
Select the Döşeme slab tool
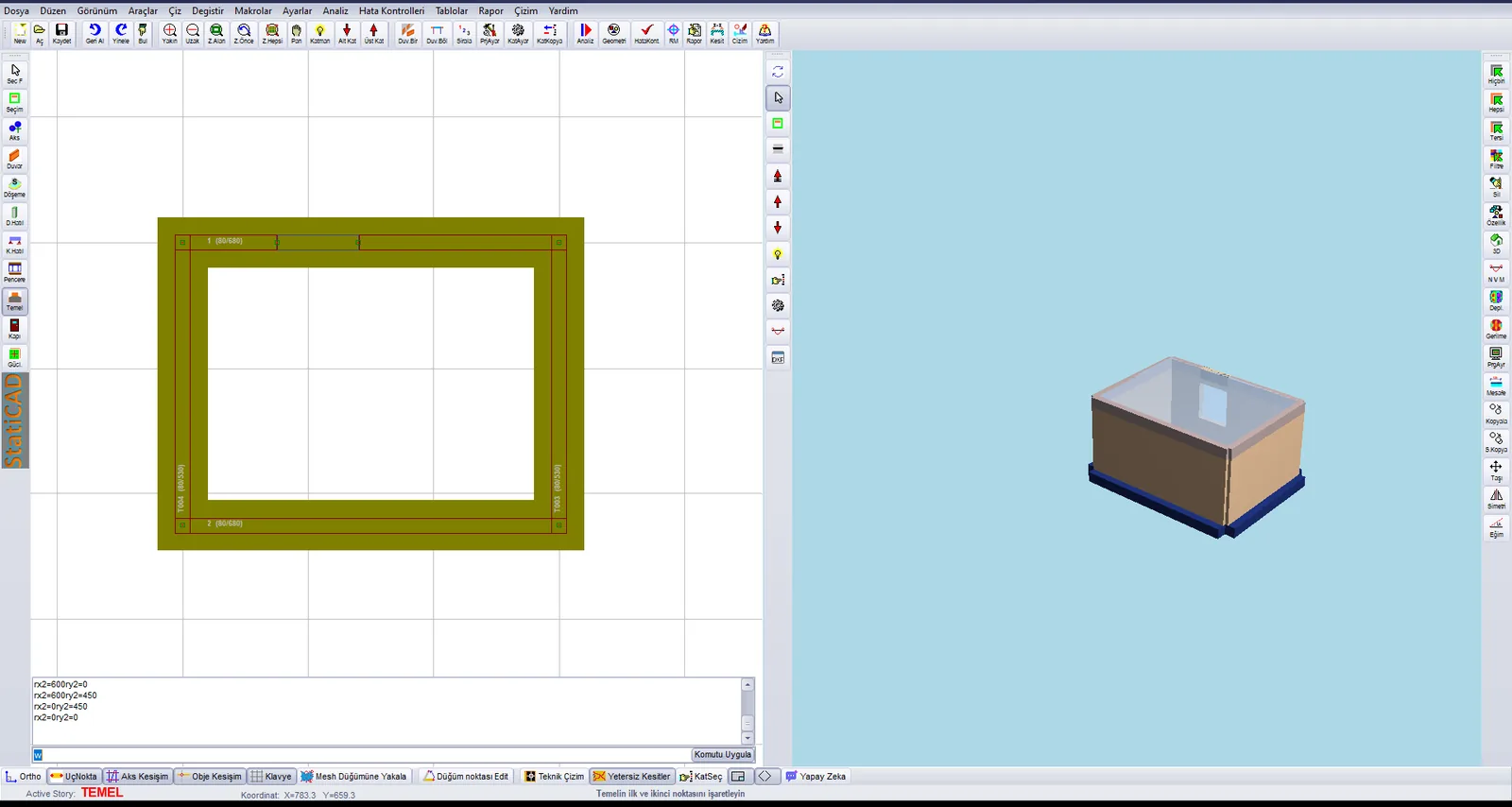14,187
